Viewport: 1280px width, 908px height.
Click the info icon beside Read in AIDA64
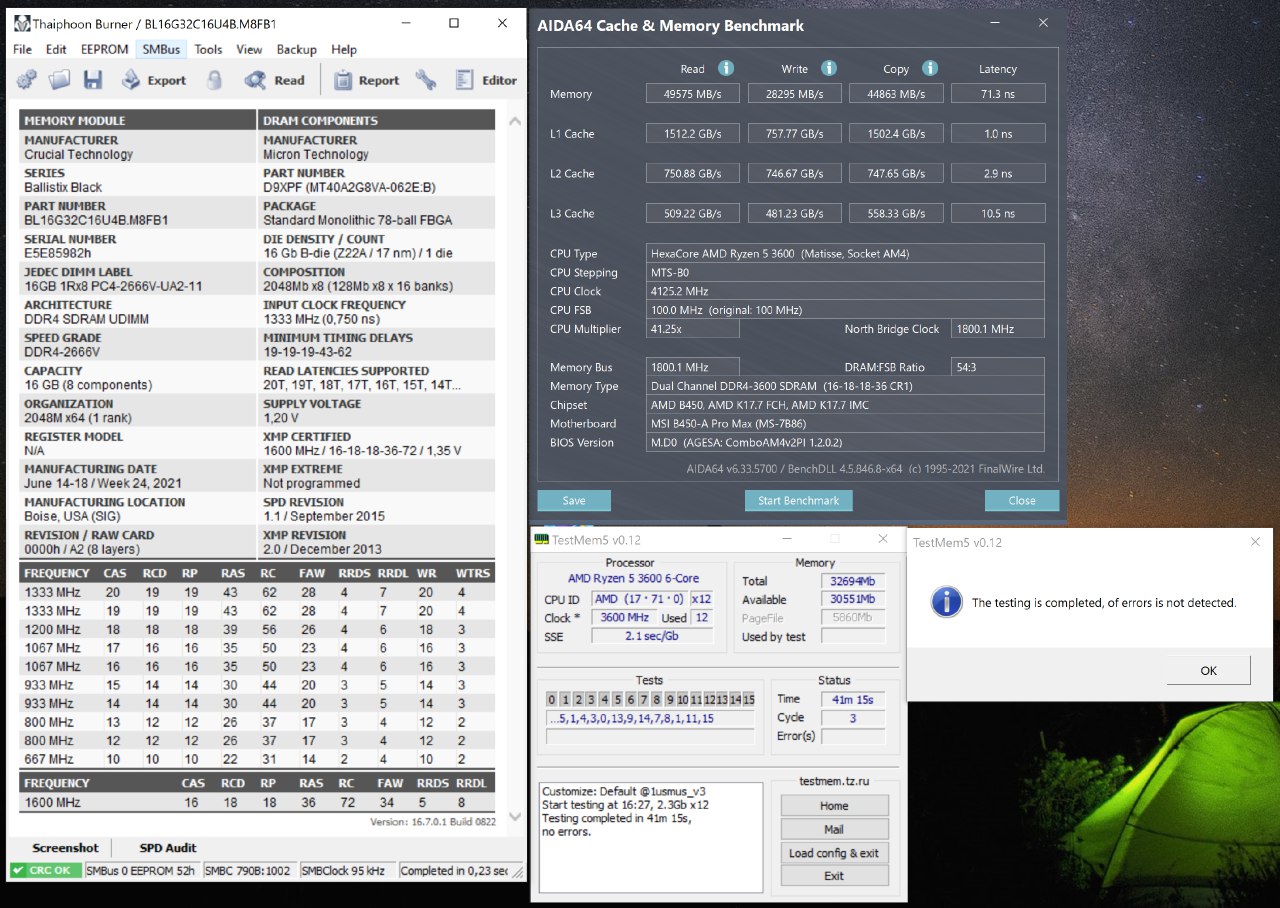click(x=726, y=68)
